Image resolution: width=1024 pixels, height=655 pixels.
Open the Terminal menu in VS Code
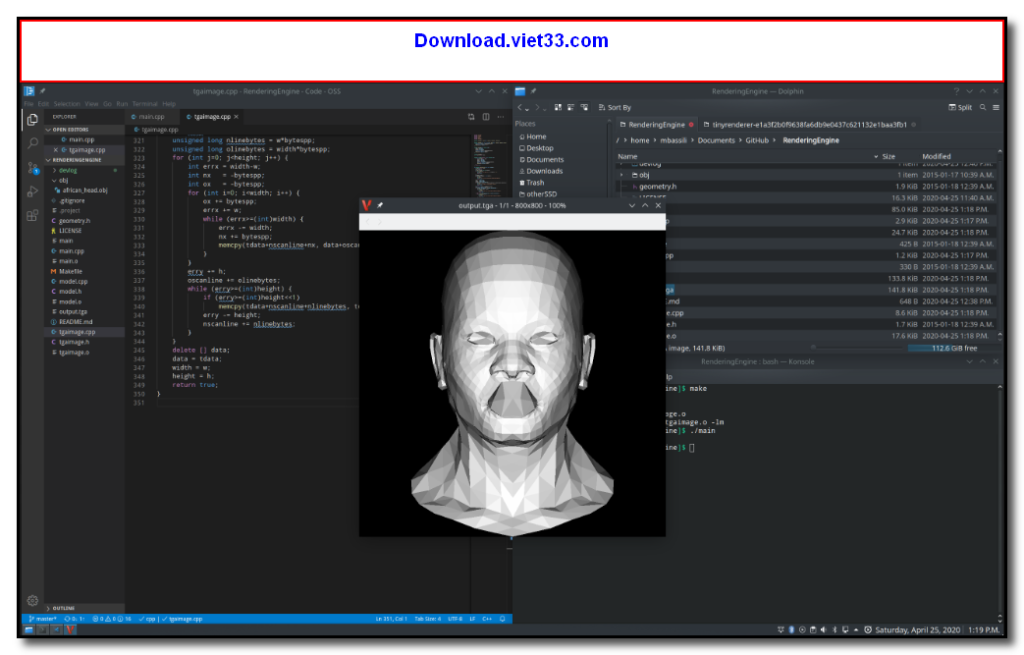143,103
